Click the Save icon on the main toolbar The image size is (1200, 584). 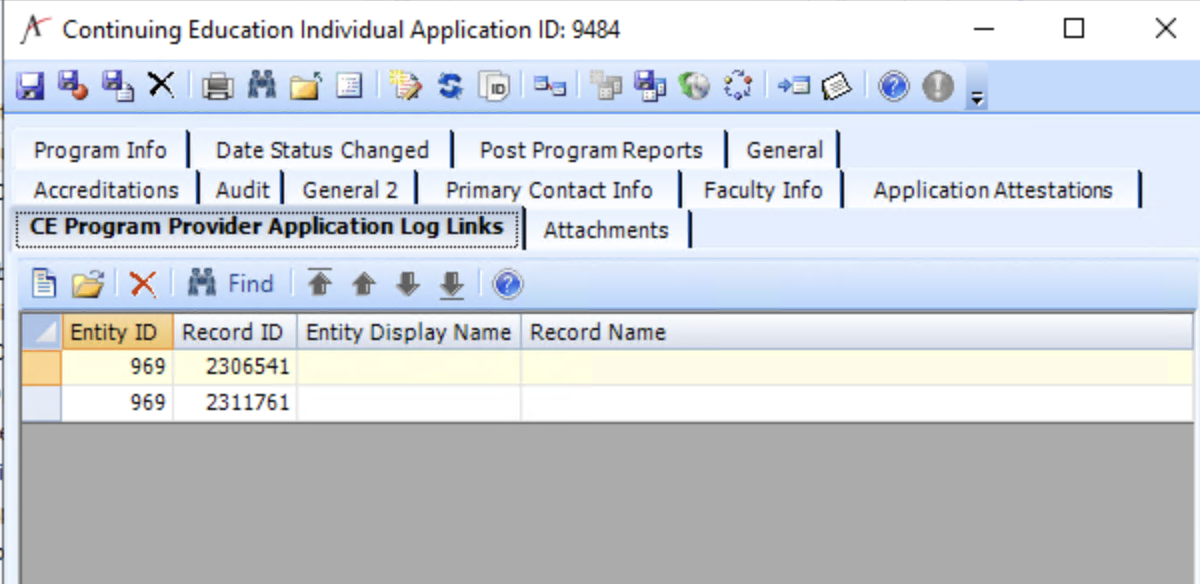click(29, 85)
